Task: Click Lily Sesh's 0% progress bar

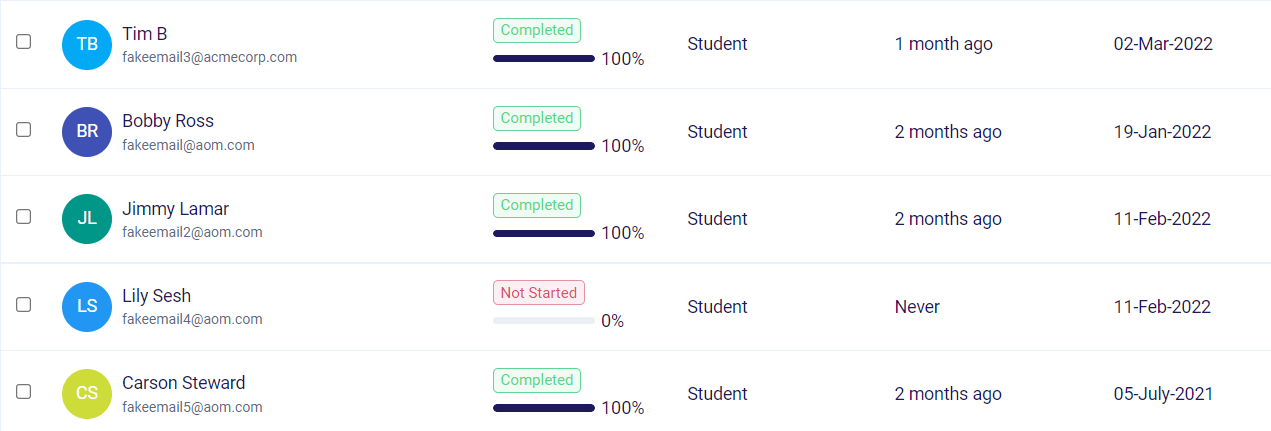Action: tap(544, 321)
